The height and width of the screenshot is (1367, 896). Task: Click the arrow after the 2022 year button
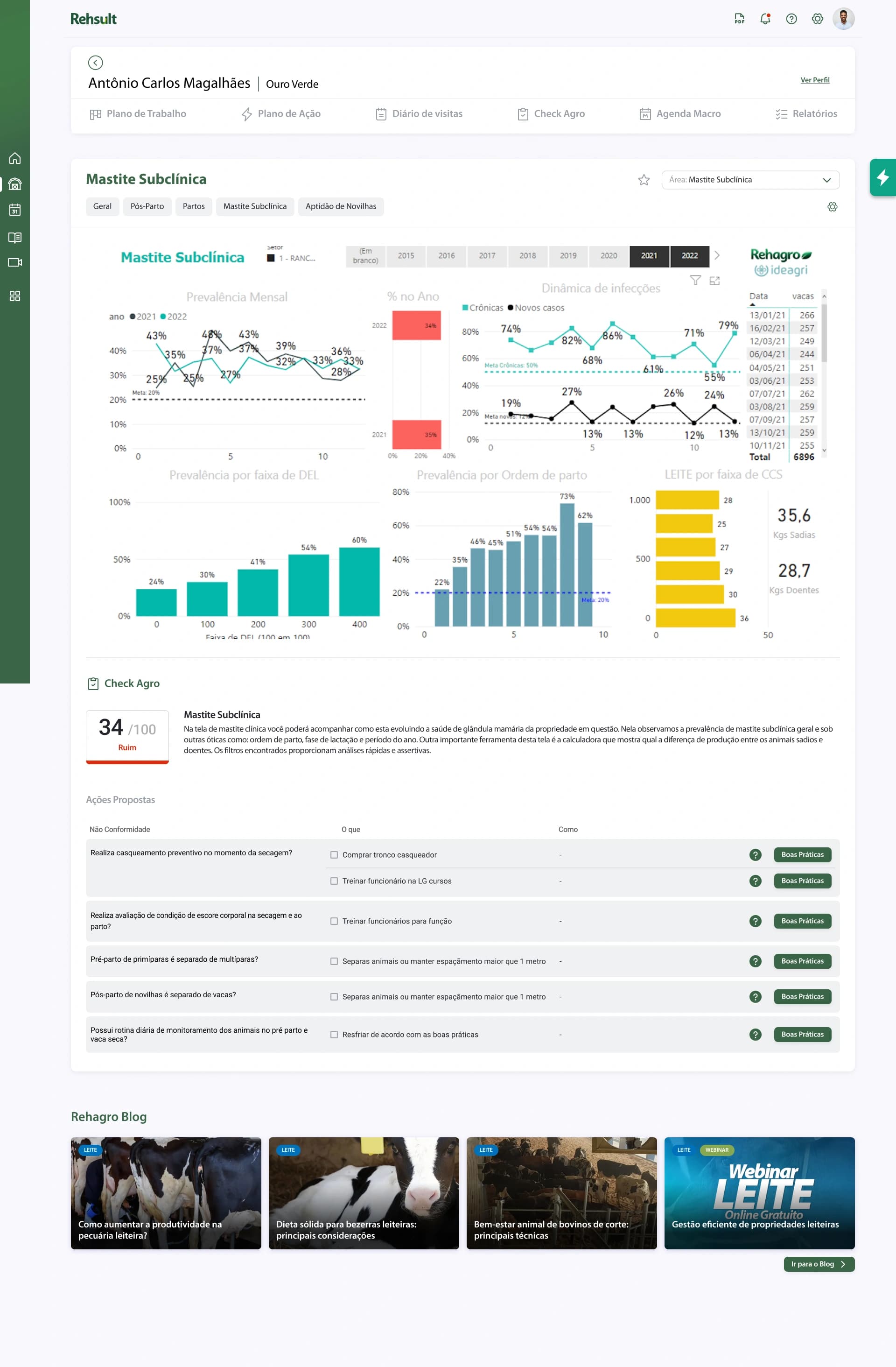[x=717, y=255]
